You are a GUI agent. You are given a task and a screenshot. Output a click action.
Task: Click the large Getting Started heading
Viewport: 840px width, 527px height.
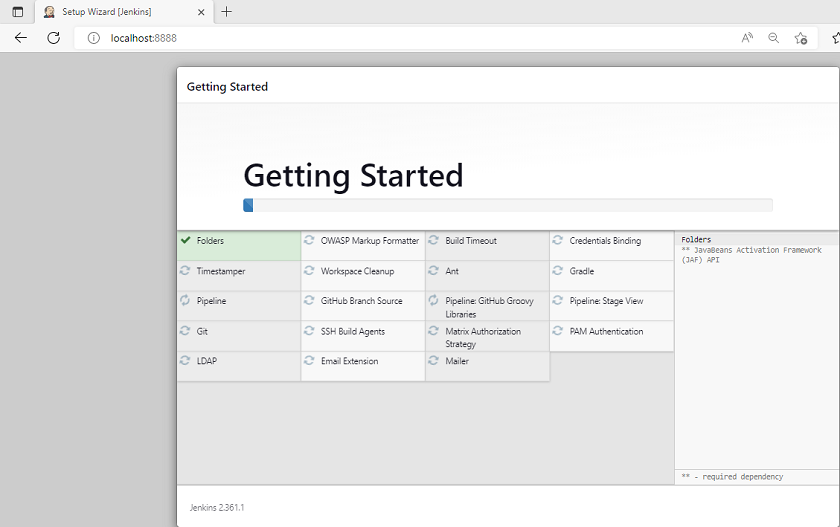coord(353,176)
